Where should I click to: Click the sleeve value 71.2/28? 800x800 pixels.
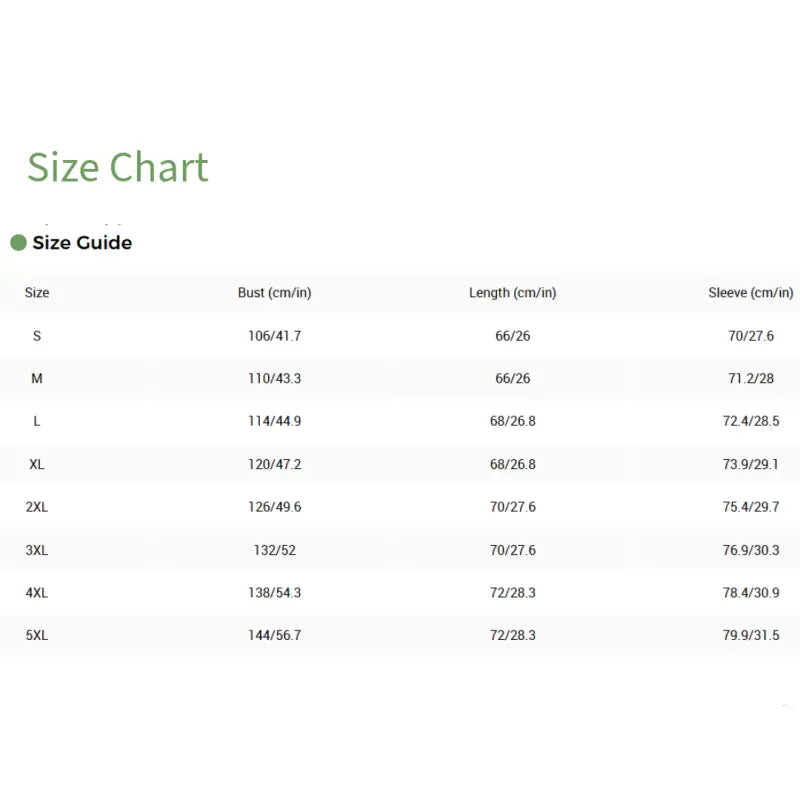(x=750, y=379)
